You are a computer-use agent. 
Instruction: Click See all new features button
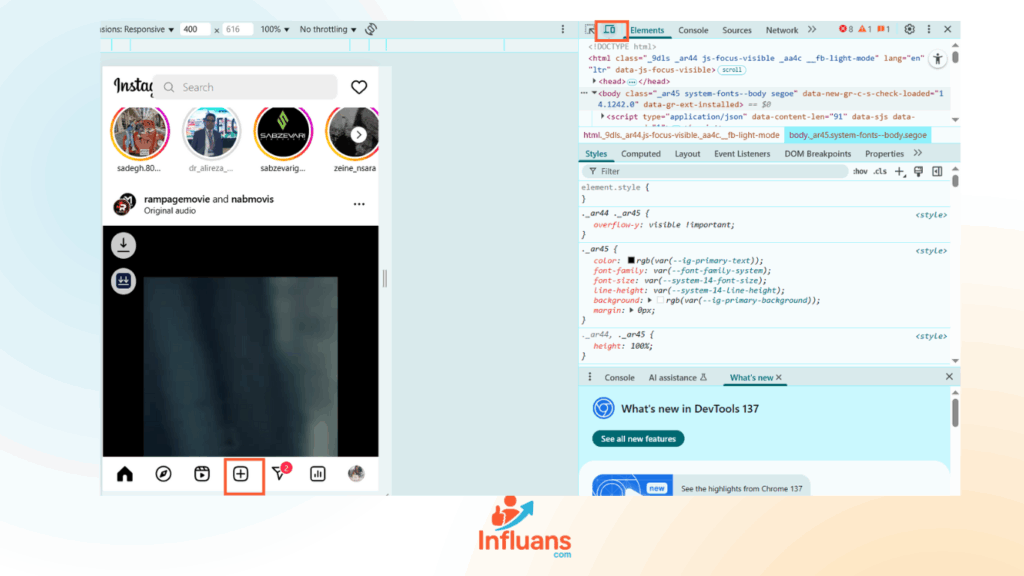[638, 439]
